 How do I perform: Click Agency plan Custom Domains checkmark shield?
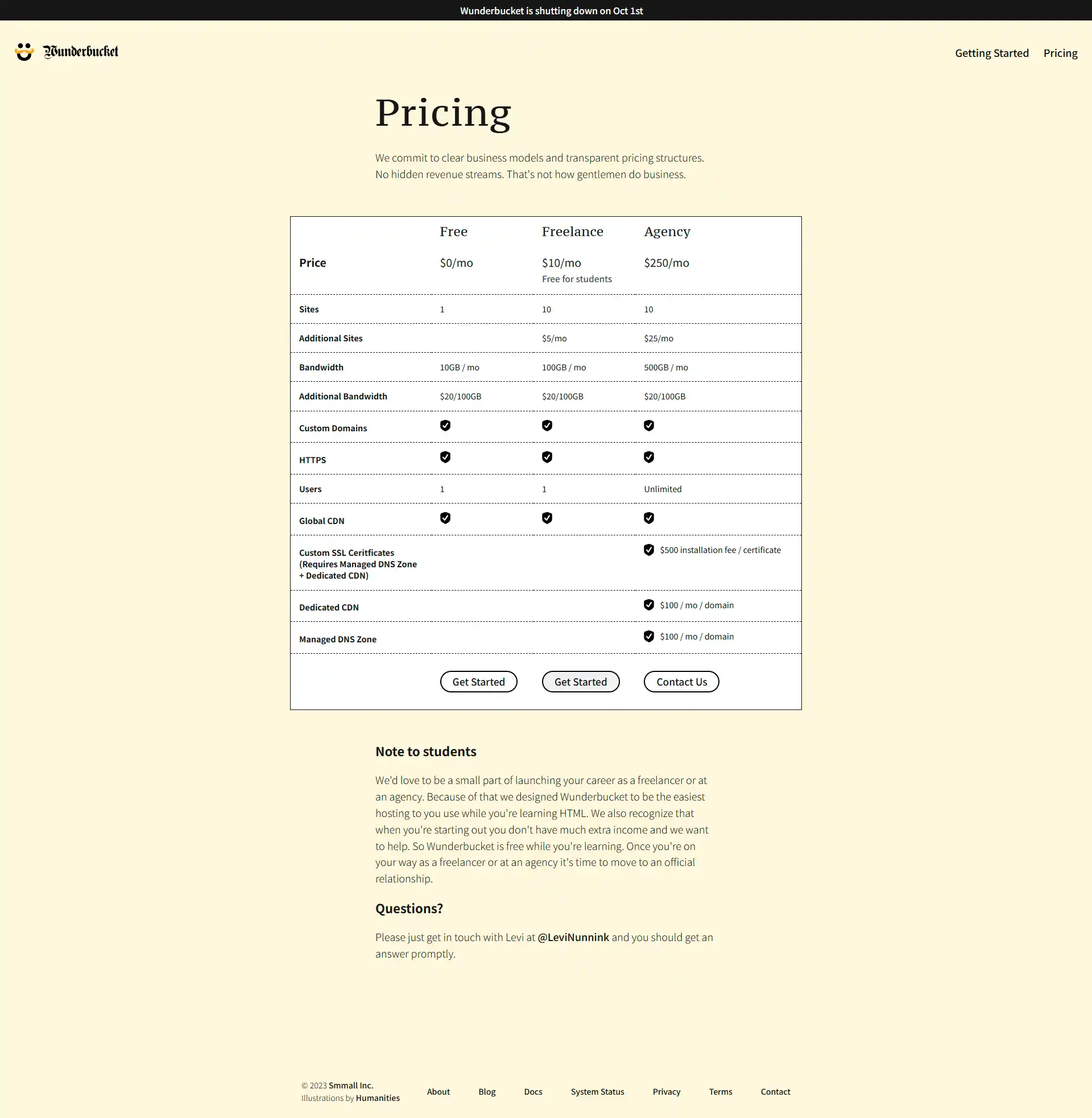[649, 426]
